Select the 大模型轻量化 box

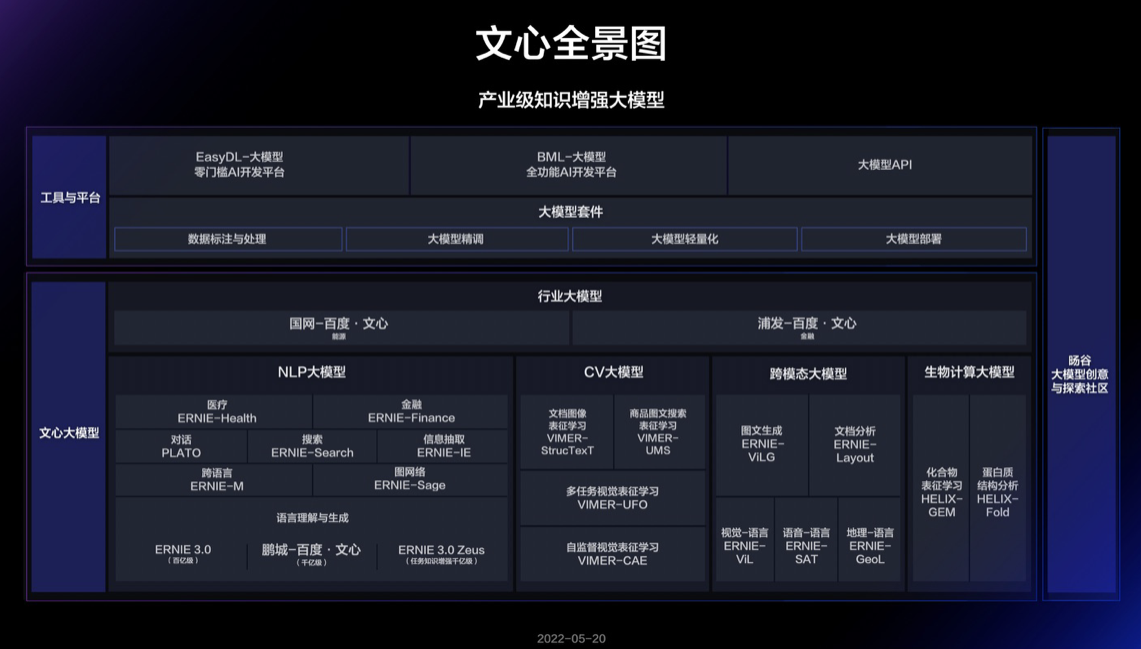click(x=685, y=239)
